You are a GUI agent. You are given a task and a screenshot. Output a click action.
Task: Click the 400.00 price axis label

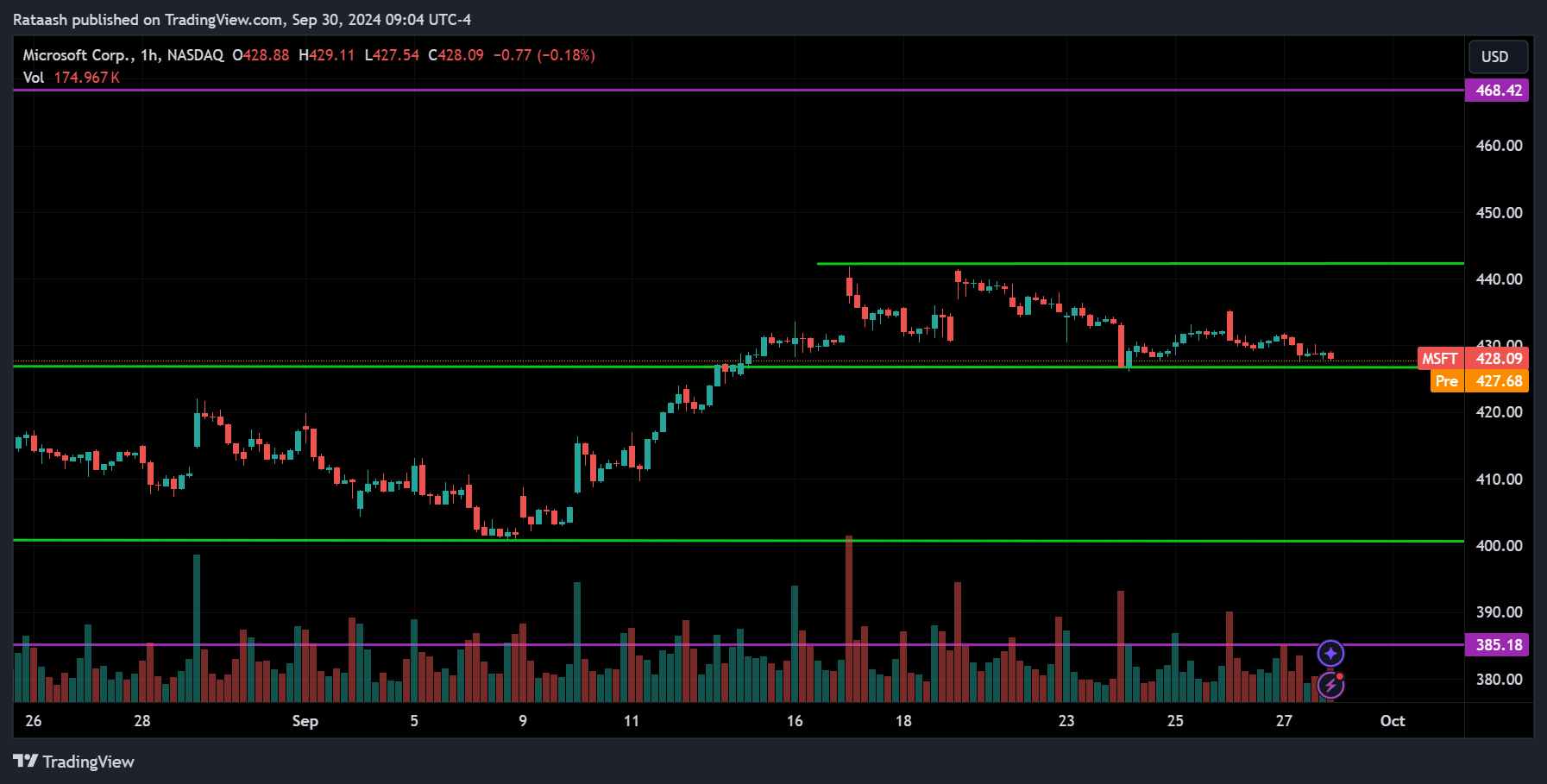(1499, 546)
